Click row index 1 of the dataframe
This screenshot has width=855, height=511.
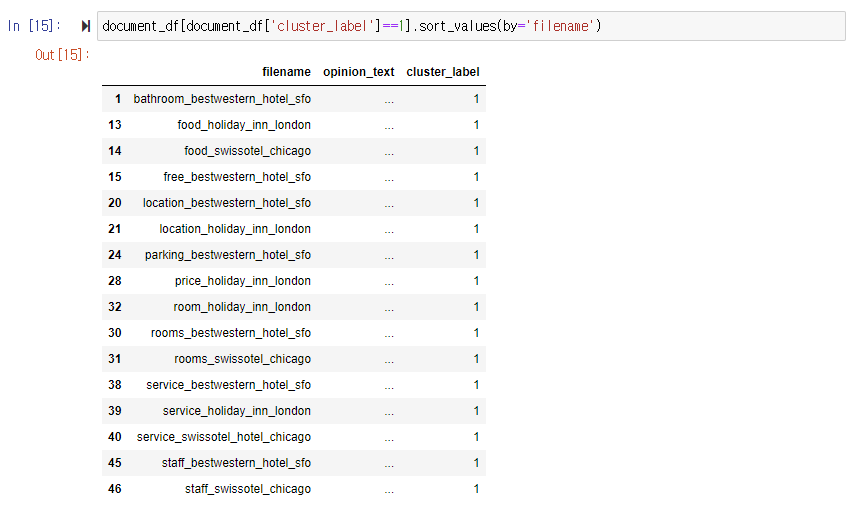[118, 99]
